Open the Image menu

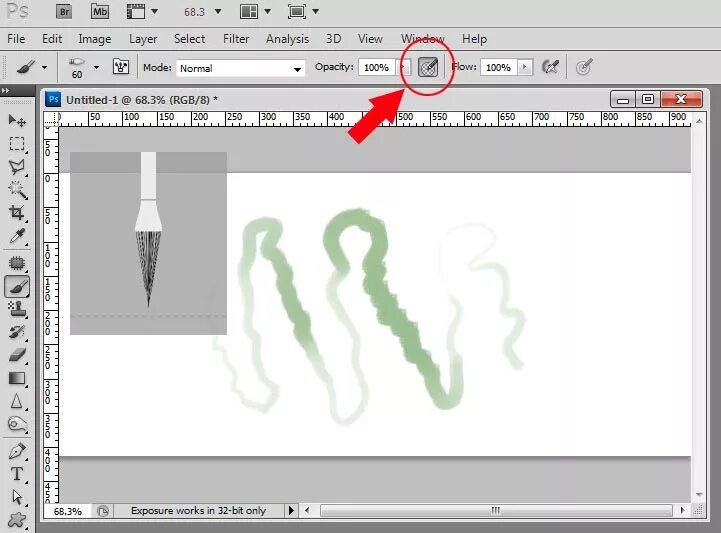(95, 39)
